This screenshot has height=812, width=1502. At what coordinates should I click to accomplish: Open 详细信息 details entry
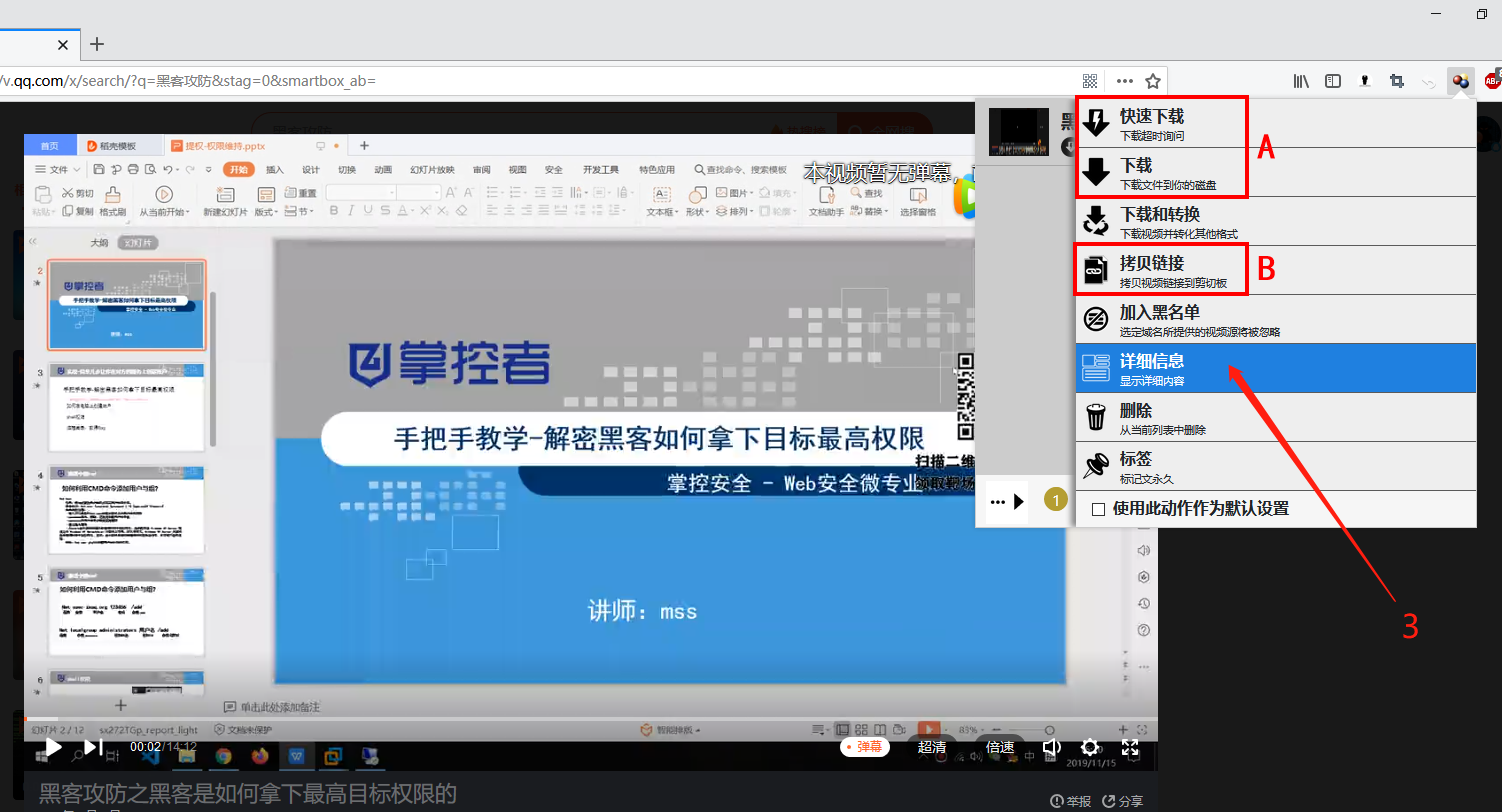(x=1276, y=368)
